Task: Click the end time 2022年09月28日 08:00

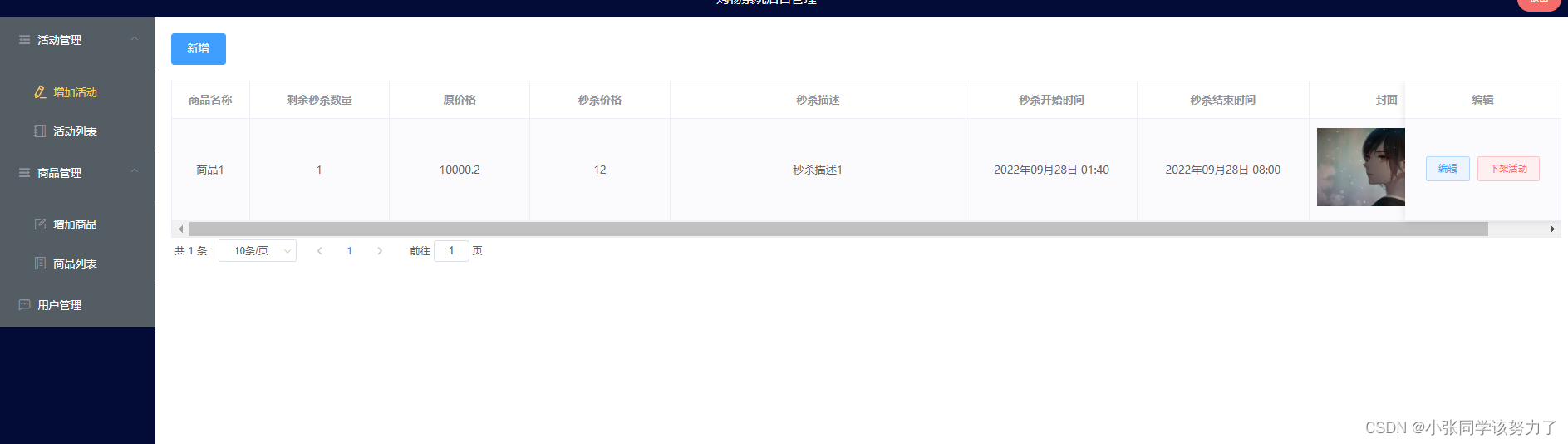Action: pyautogui.click(x=1222, y=170)
